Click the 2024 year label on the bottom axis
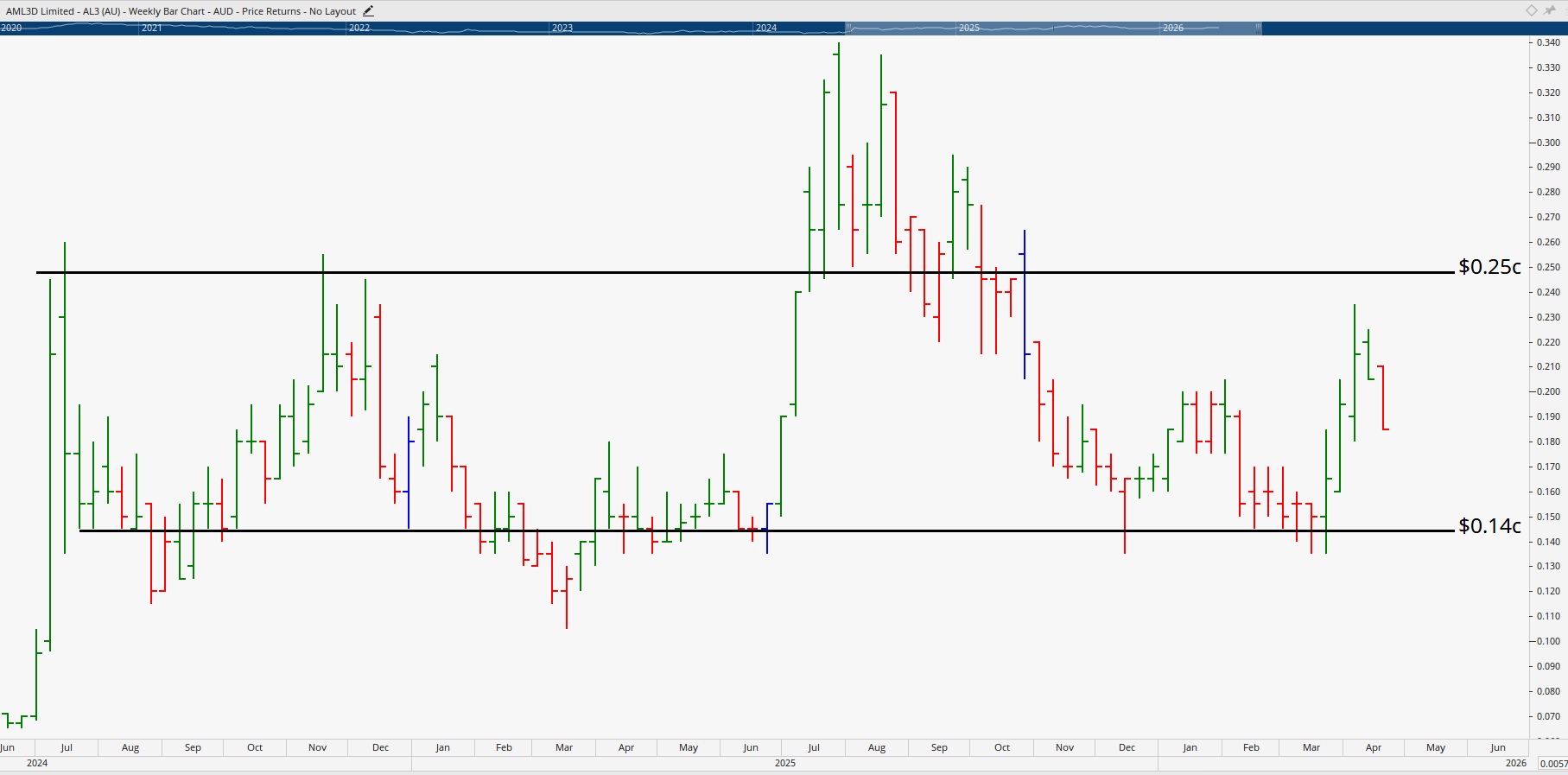Screen dimensions: 1568x775 point(37,763)
